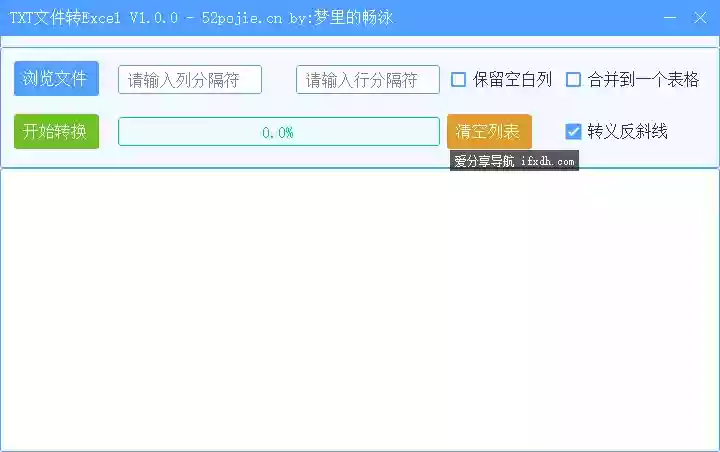This screenshot has height=452, width=720.
Task: Start conversion with 开始转换 button
Action: tap(56, 131)
